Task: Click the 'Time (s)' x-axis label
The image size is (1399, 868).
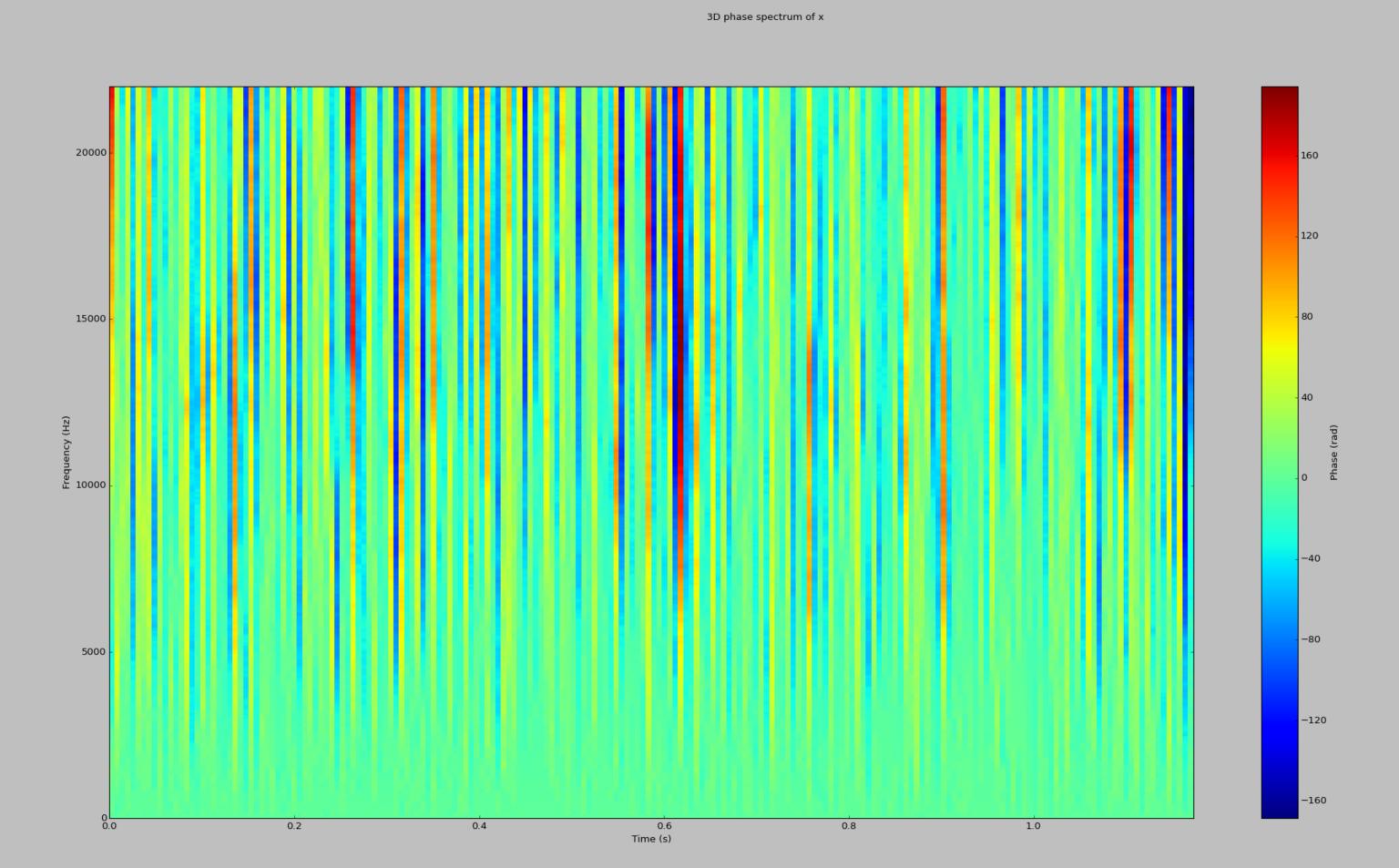Action: (651, 839)
